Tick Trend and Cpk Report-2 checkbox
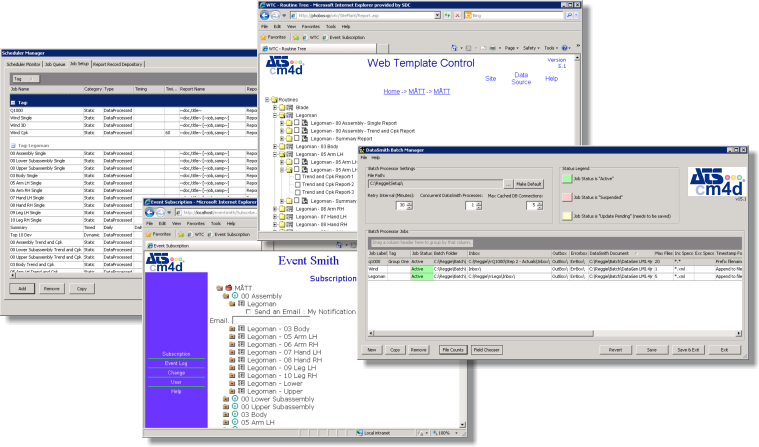Viewport: 759px width, 447px height. click(298, 185)
